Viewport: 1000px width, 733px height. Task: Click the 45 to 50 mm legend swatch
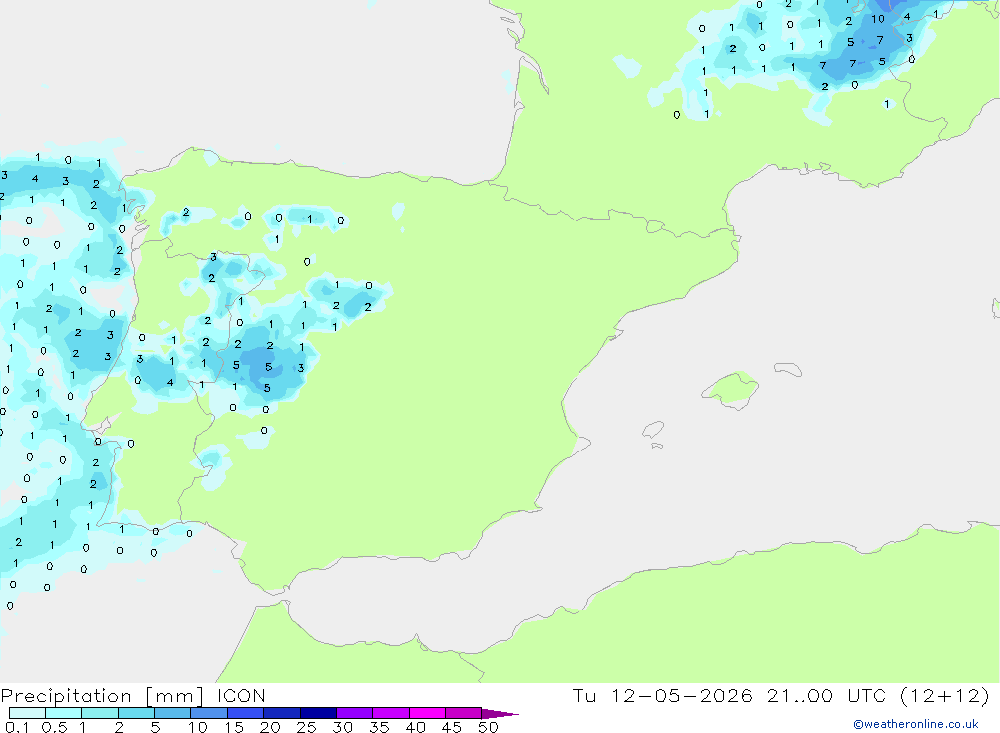[x=463, y=713]
